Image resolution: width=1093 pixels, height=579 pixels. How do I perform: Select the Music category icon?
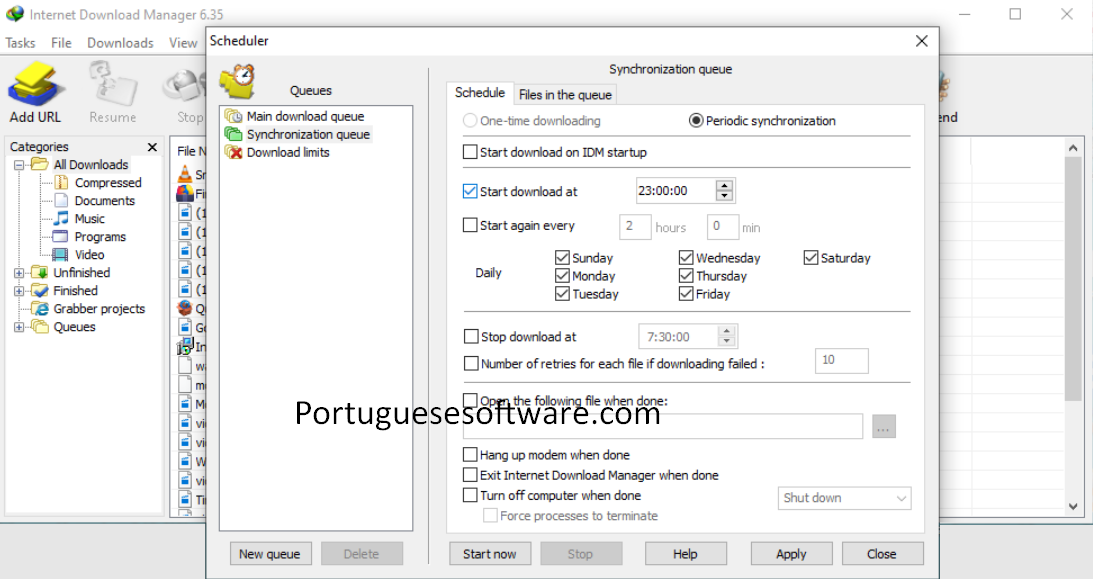pyautogui.click(x=62, y=218)
